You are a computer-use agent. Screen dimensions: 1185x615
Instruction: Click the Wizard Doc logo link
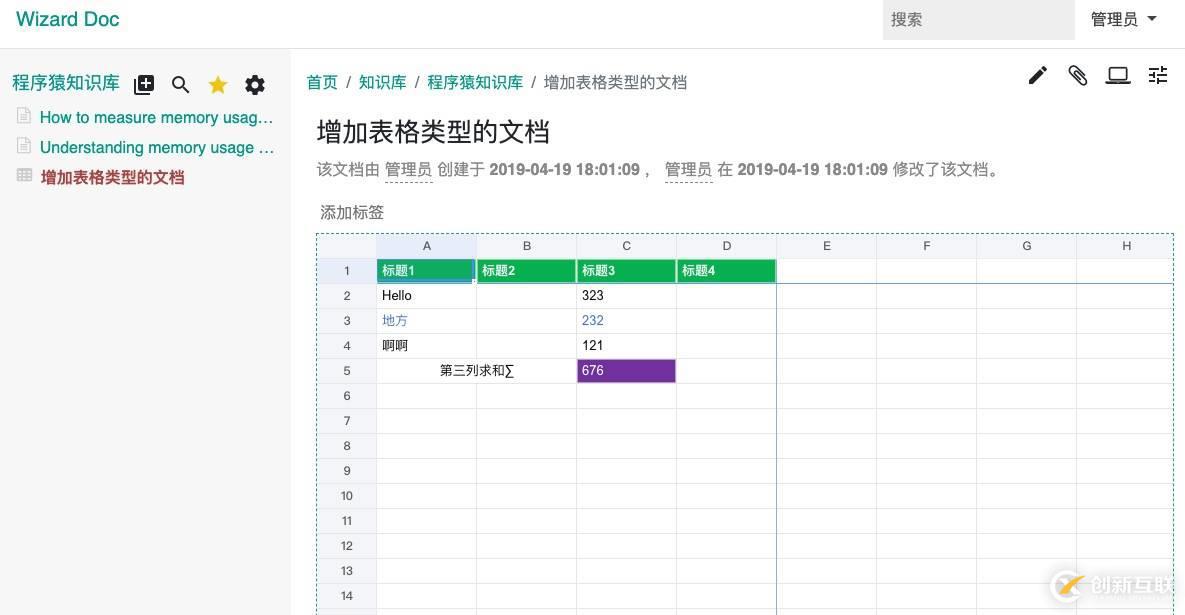[68, 19]
